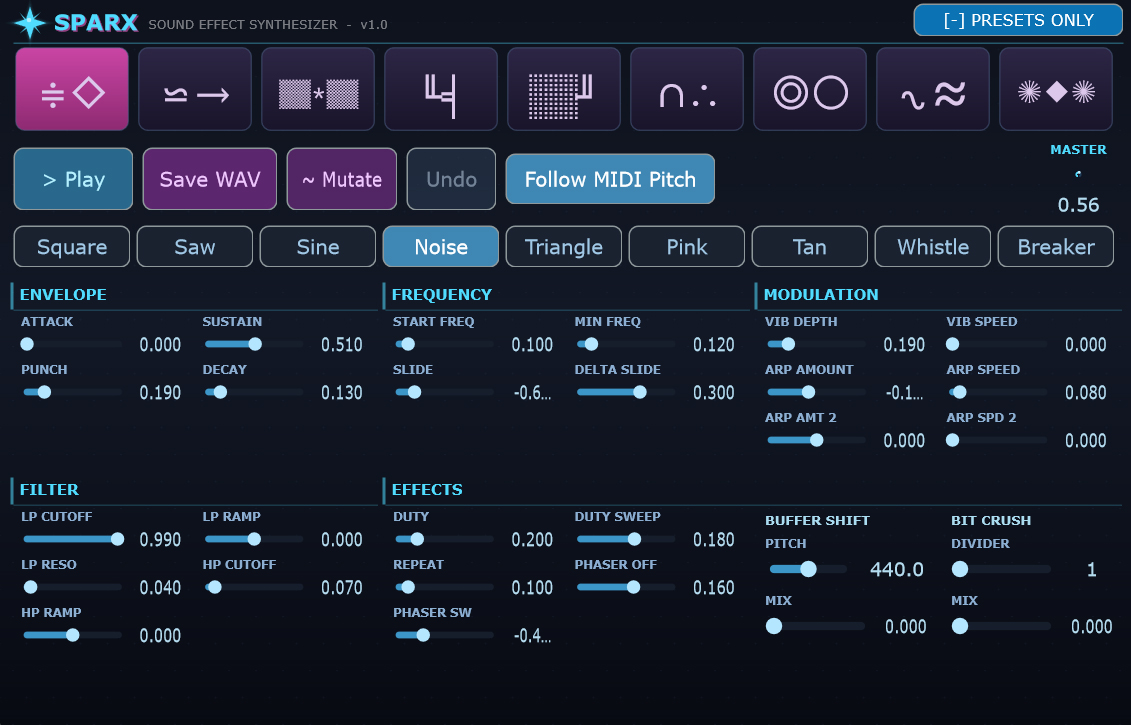Click the Bit Crush MIX slider
The image size is (1131, 725).
coord(1001,626)
